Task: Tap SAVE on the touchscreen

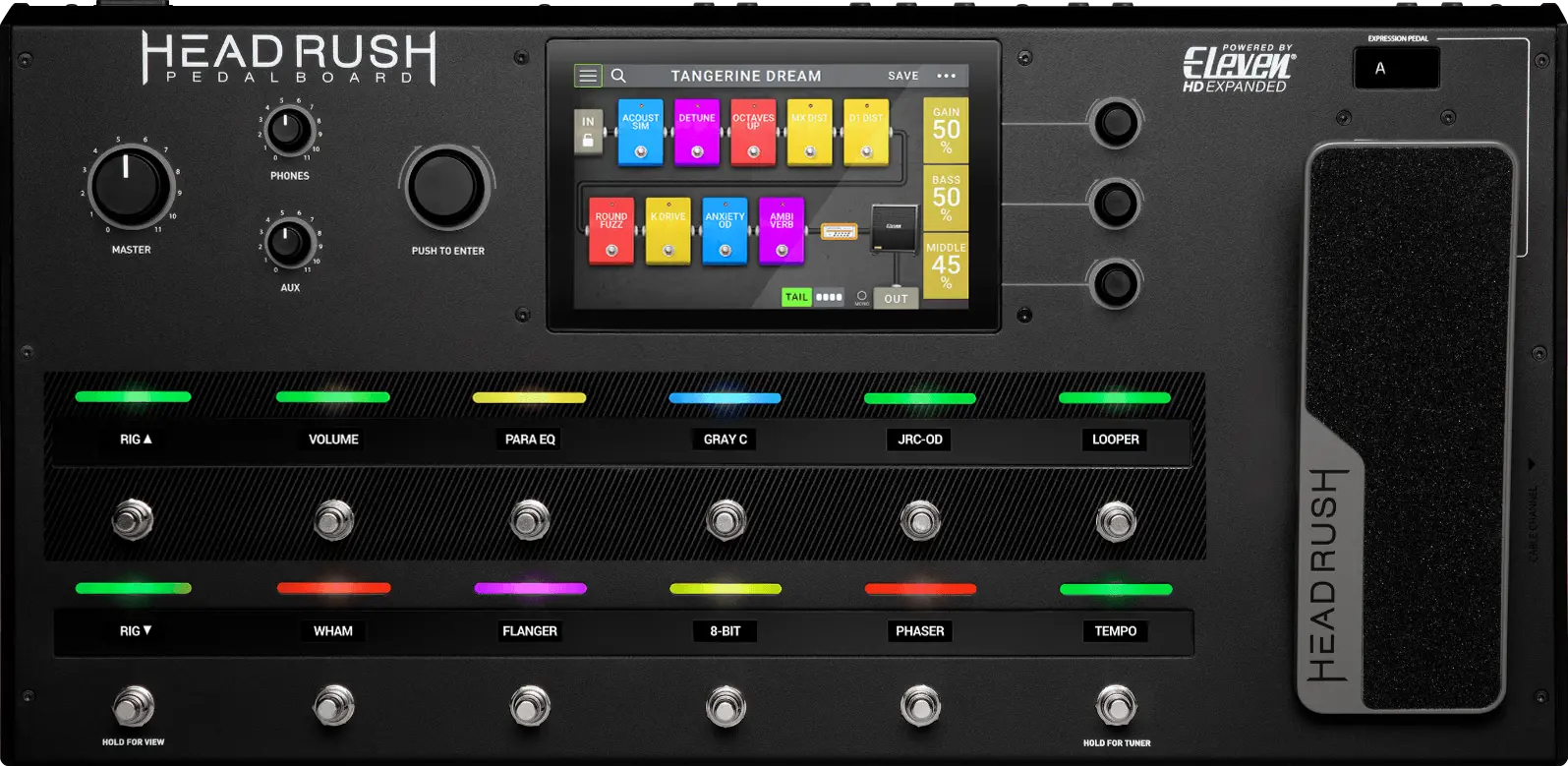Action: click(903, 76)
